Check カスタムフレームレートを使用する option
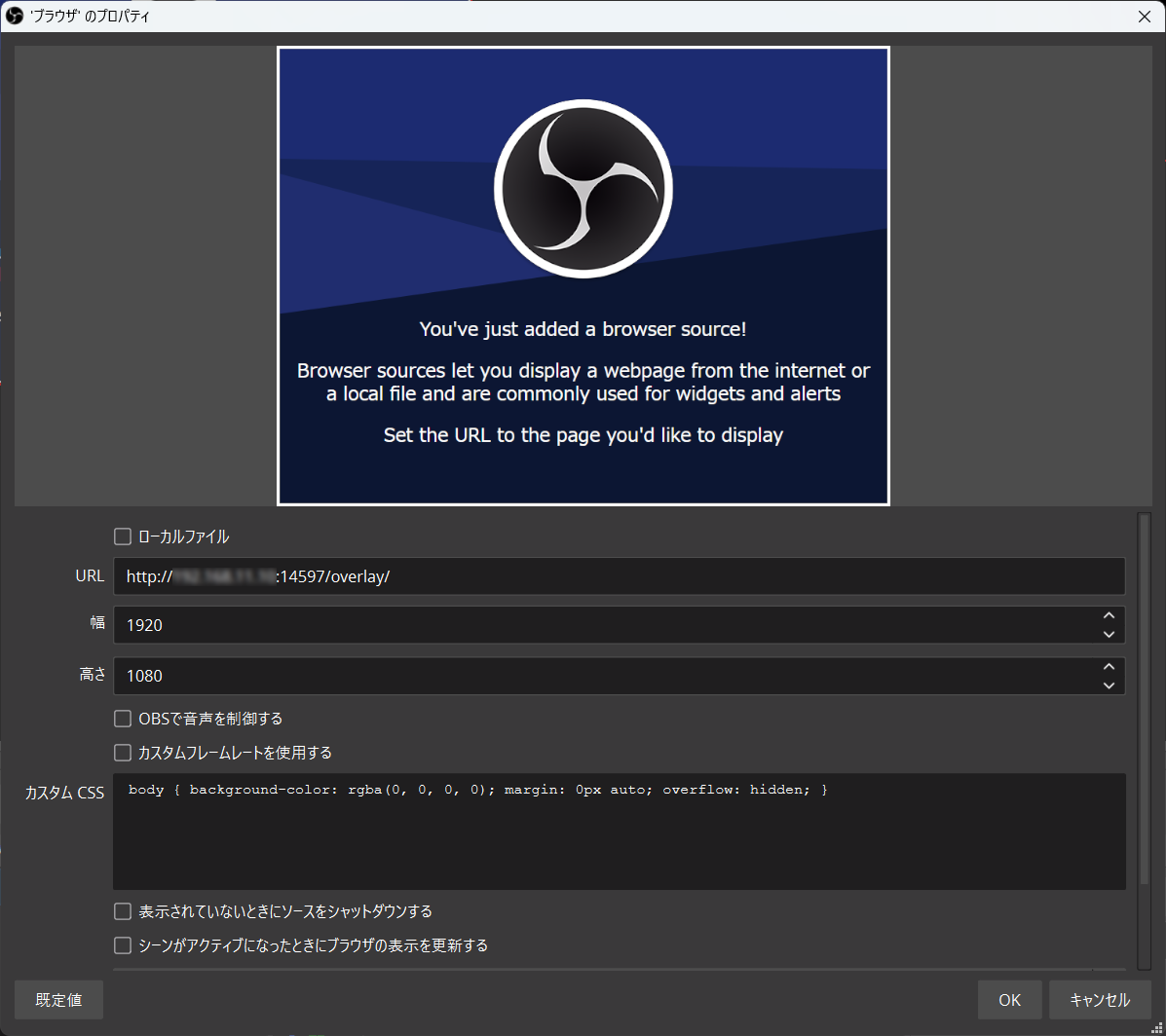This screenshot has height=1036, width=1166. (x=123, y=753)
